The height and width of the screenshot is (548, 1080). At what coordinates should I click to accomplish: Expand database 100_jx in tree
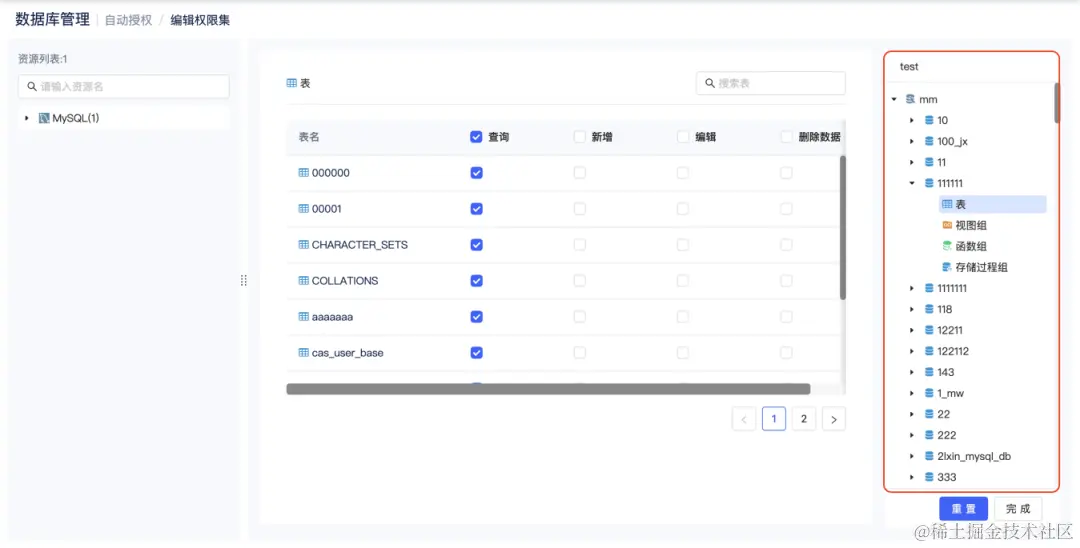[x=912, y=141]
